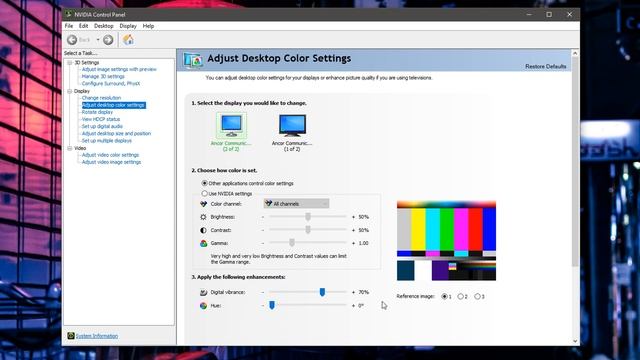Viewport: 640px width, 360px height.
Task: Click the scroll up arrow at page top
Action: pos(575,53)
